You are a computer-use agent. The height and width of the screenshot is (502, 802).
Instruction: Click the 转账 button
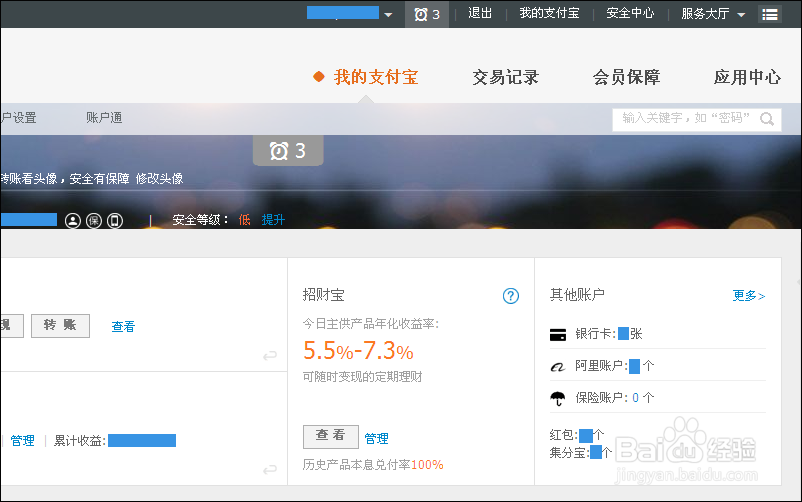pos(60,326)
